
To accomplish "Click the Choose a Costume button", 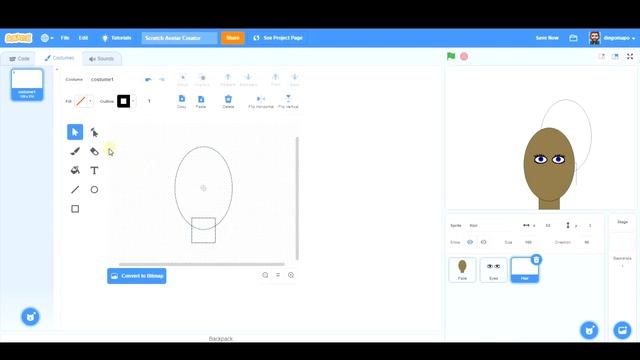I will (30, 317).
